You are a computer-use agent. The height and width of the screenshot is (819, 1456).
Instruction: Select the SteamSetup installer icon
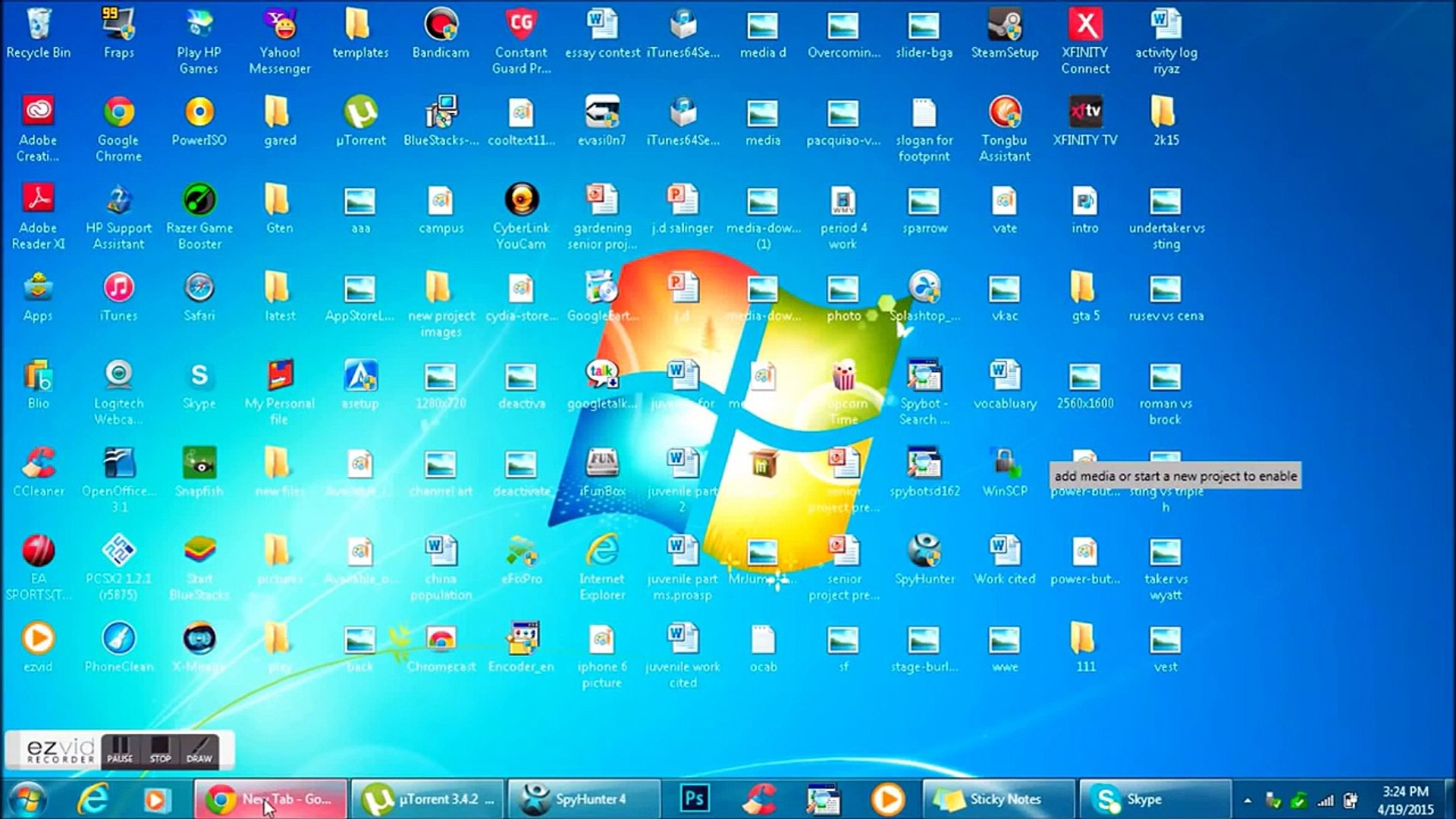click(x=1004, y=33)
